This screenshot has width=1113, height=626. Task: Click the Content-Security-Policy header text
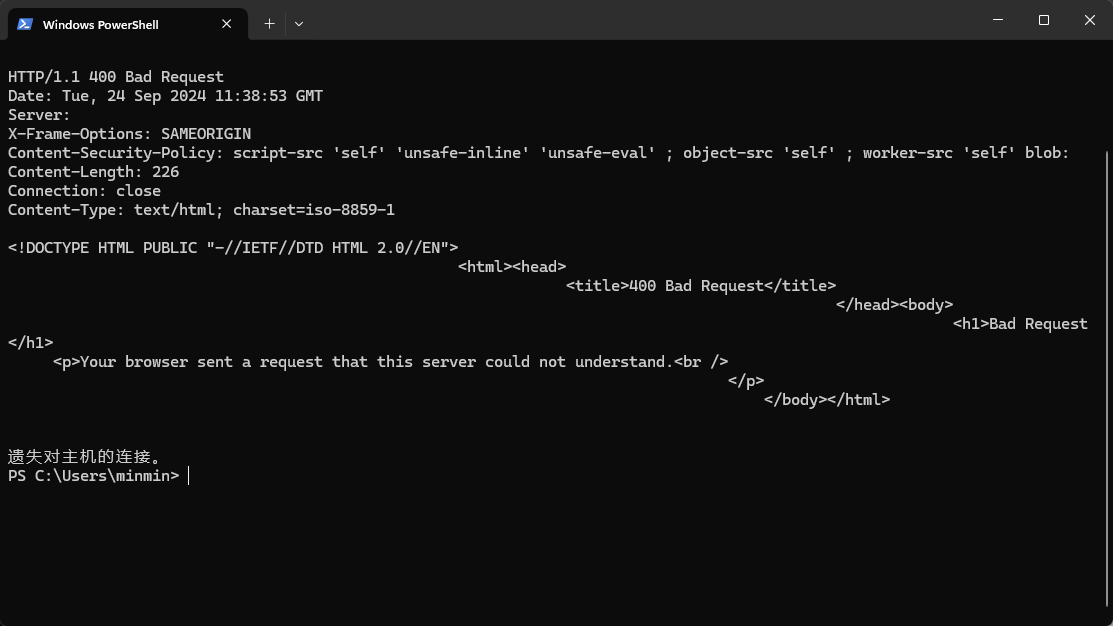[x=538, y=153]
